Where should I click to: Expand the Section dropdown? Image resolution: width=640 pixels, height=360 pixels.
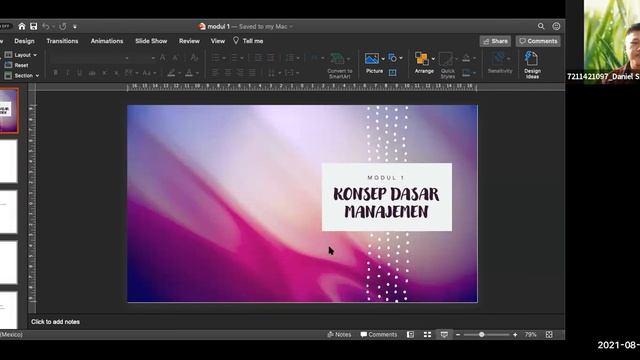point(22,76)
